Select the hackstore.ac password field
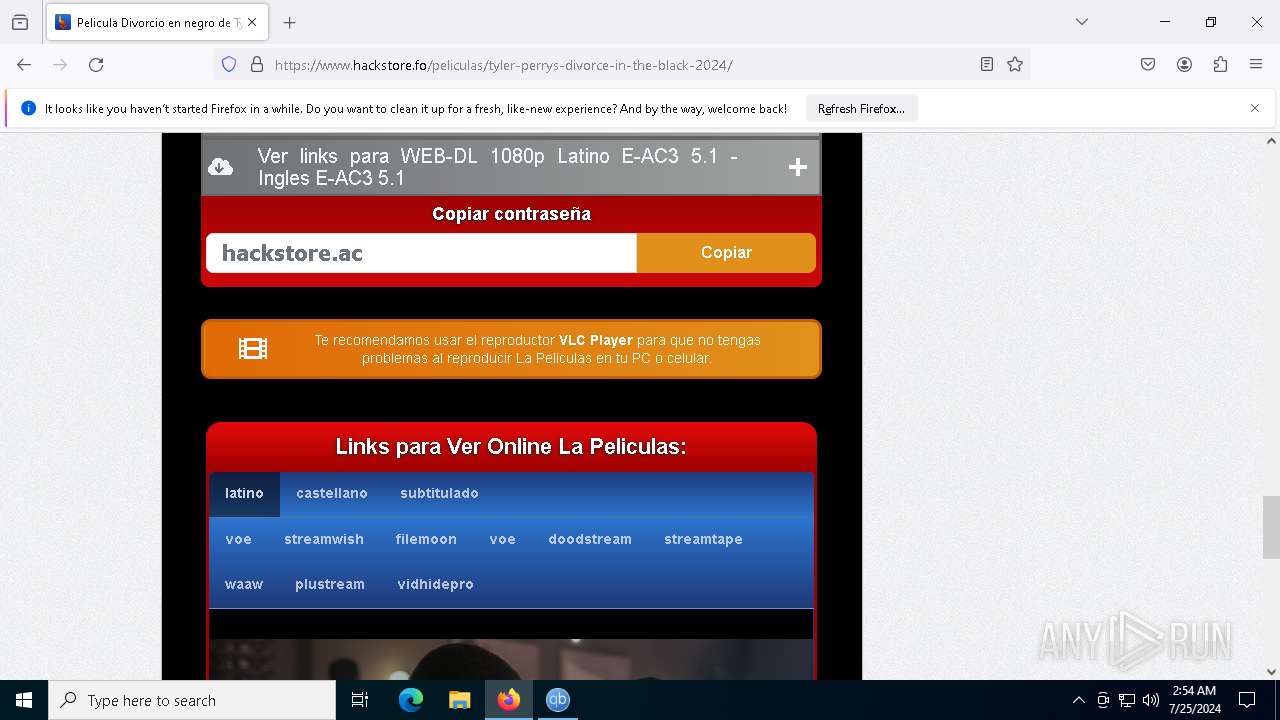This screenshot has height=720, width=1280. [x=421, y=253]
